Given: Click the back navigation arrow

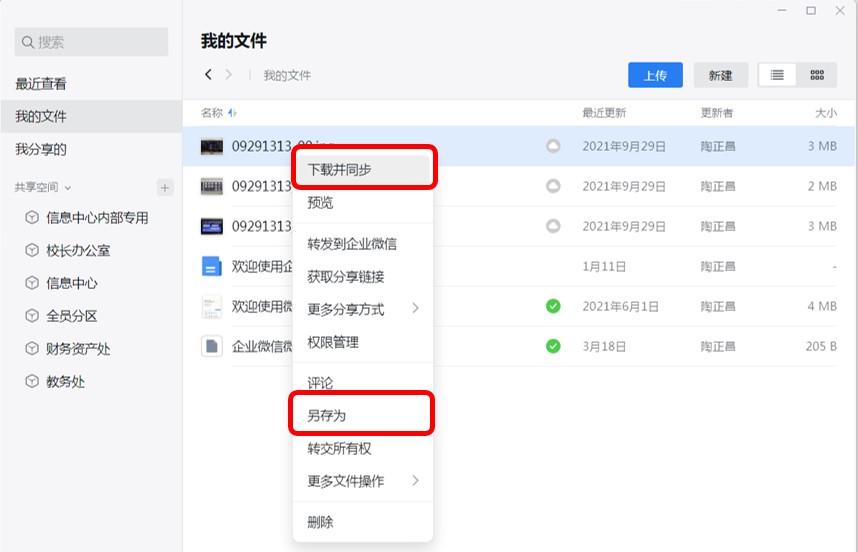Looking at the screenshot, I should click(x=208, y=75).
